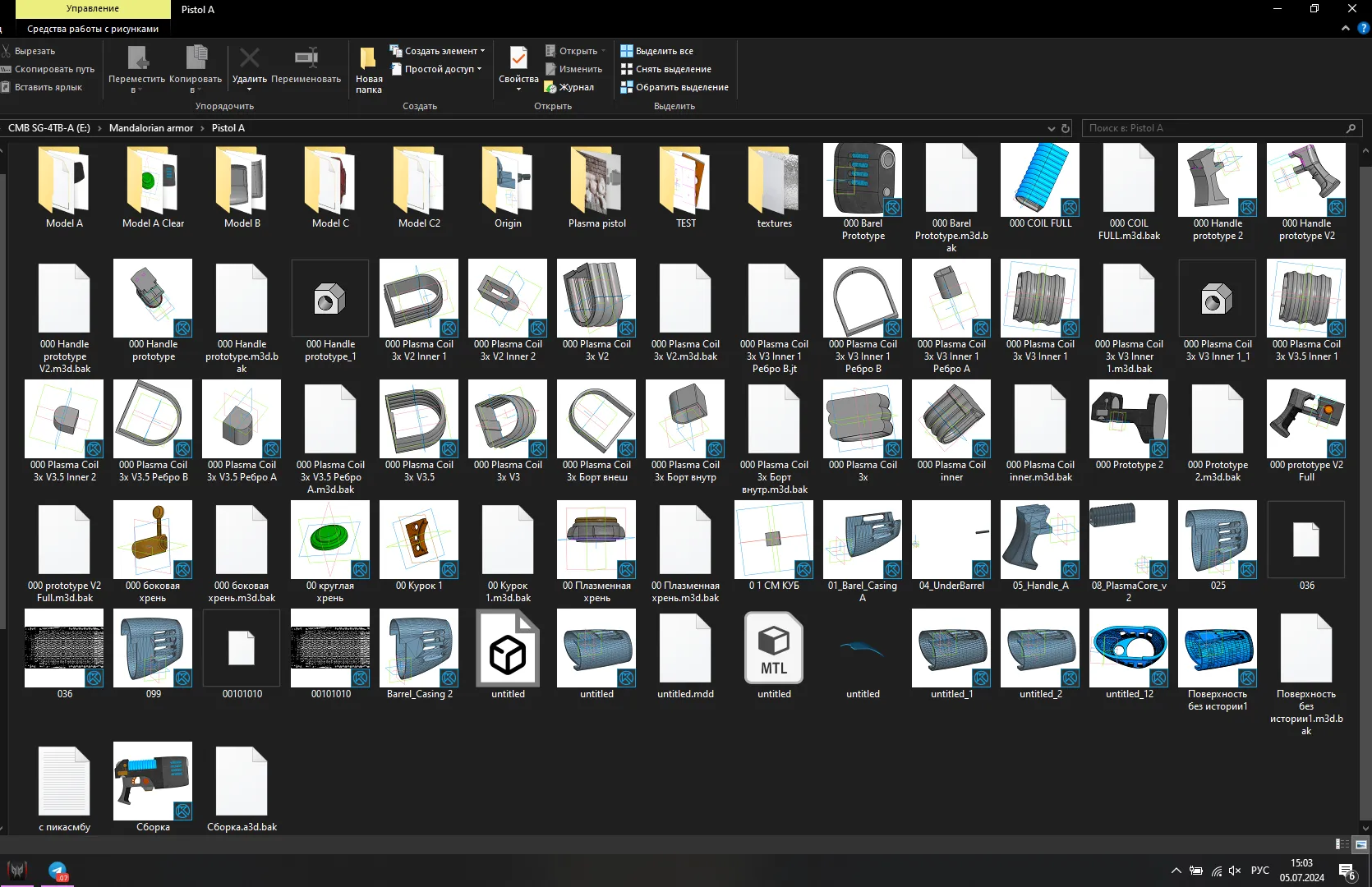Open the Explorer help icon
The image size is (1372, 887).
click(1364, 28)
